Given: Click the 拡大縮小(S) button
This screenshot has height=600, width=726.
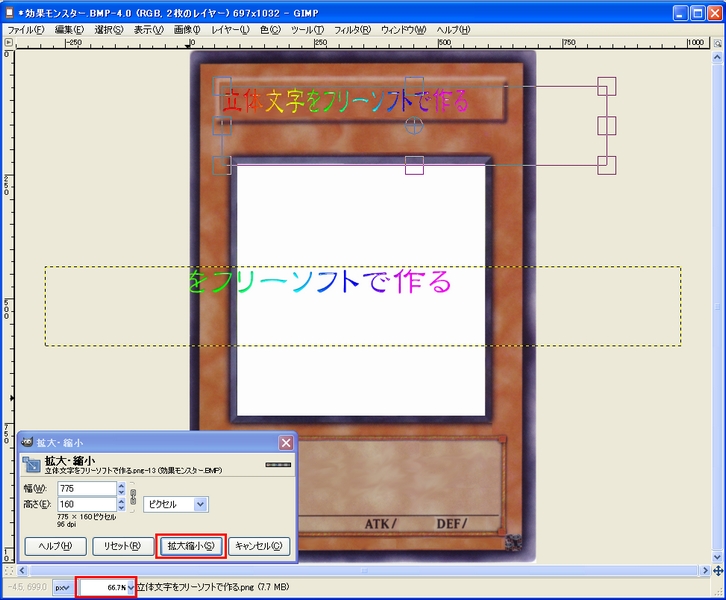Looking at the screenshot, I should pyautogui.click(x=190, y=546).
